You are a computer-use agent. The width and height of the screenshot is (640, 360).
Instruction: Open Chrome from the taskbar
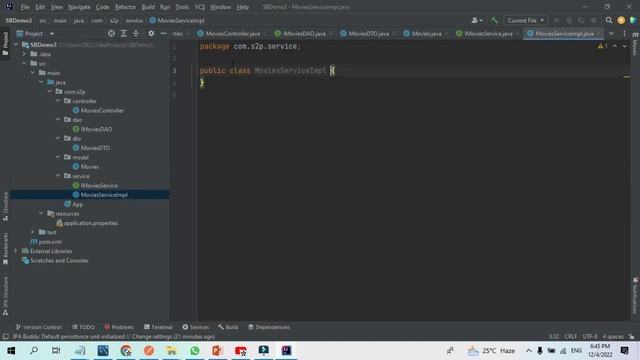coord(126,351)
